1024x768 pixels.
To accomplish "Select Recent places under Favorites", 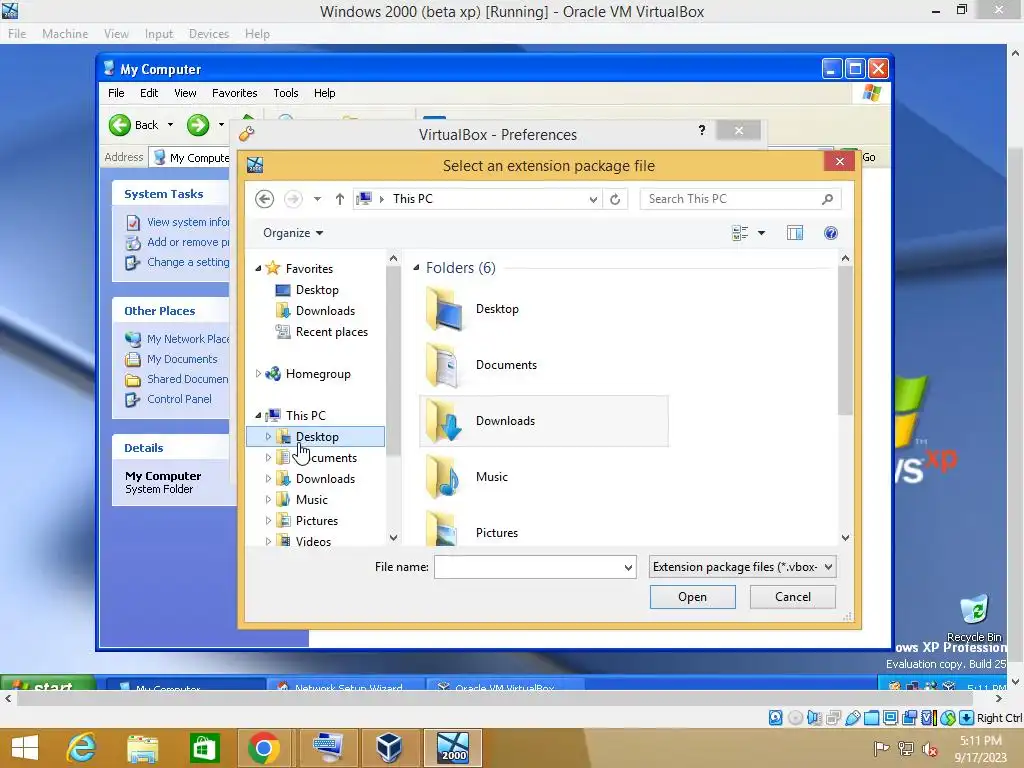I will click(332, 332).
